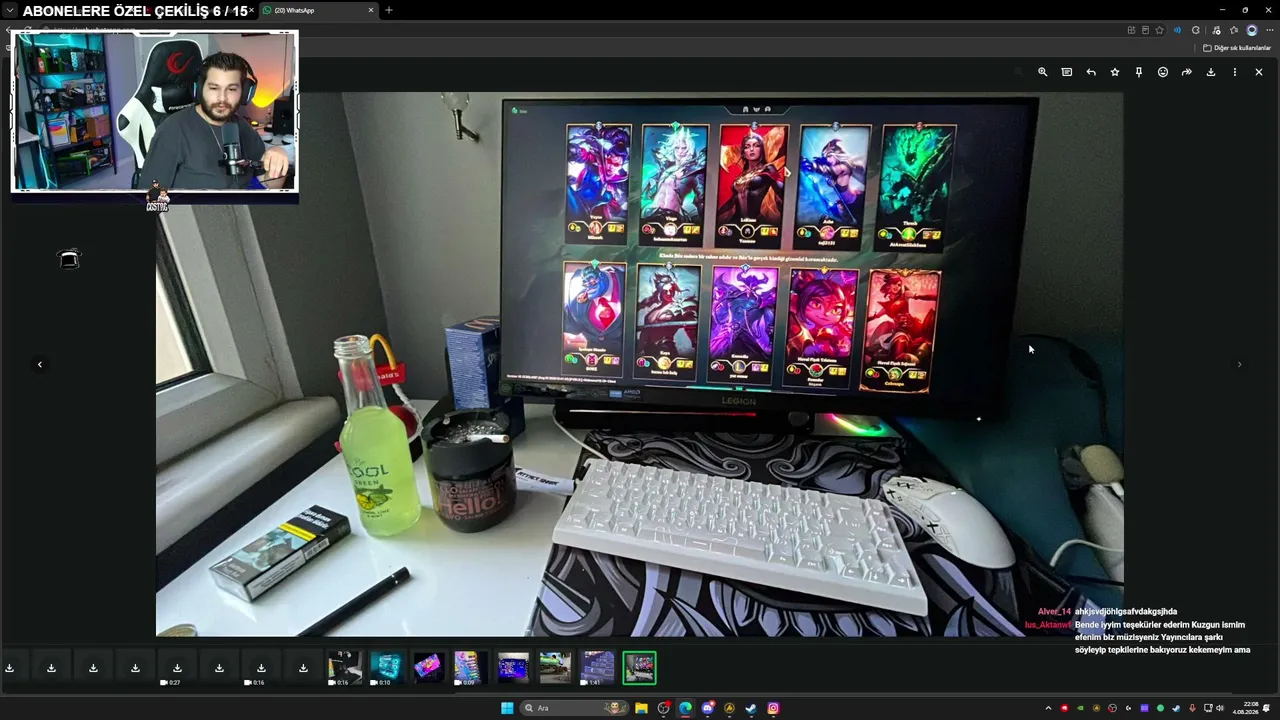Open the 0:27 video download thumbnail
The height and width of the screenshot is (720, 1280).
(177, 668)
